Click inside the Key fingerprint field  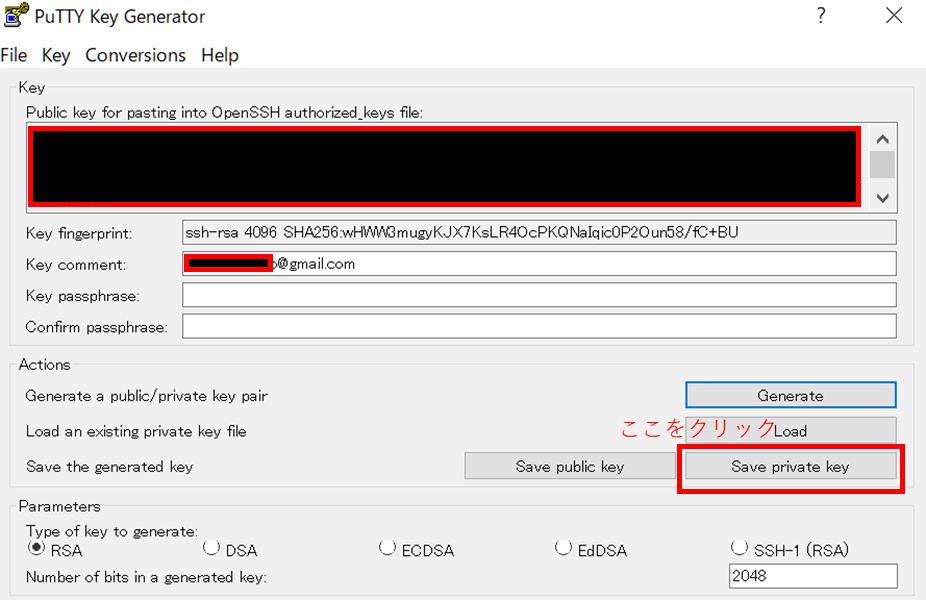(x=539, y=233)
